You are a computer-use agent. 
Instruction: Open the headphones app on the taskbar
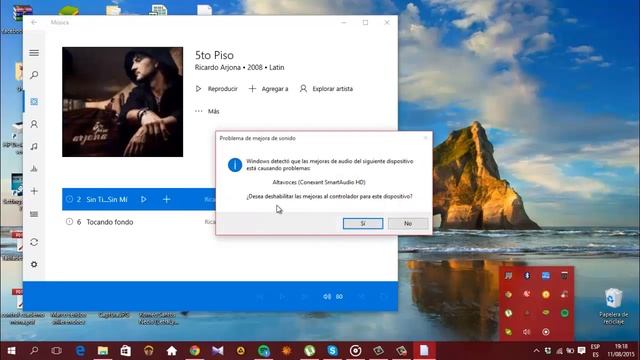click(x=149, y=351)
